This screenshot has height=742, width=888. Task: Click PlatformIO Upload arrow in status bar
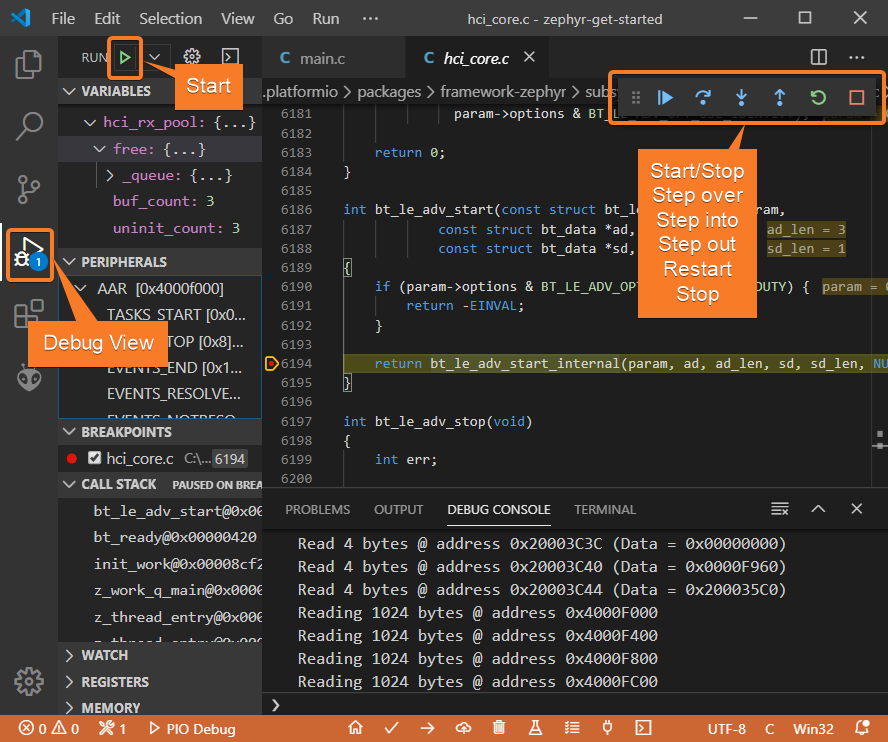(428, 728)
